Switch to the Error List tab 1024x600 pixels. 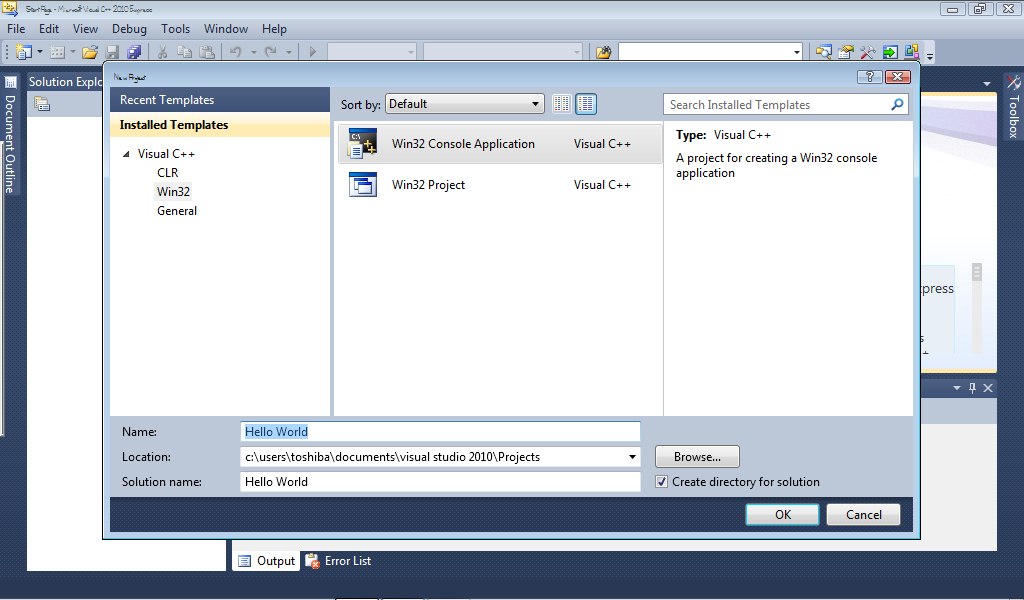coord(339,561)
